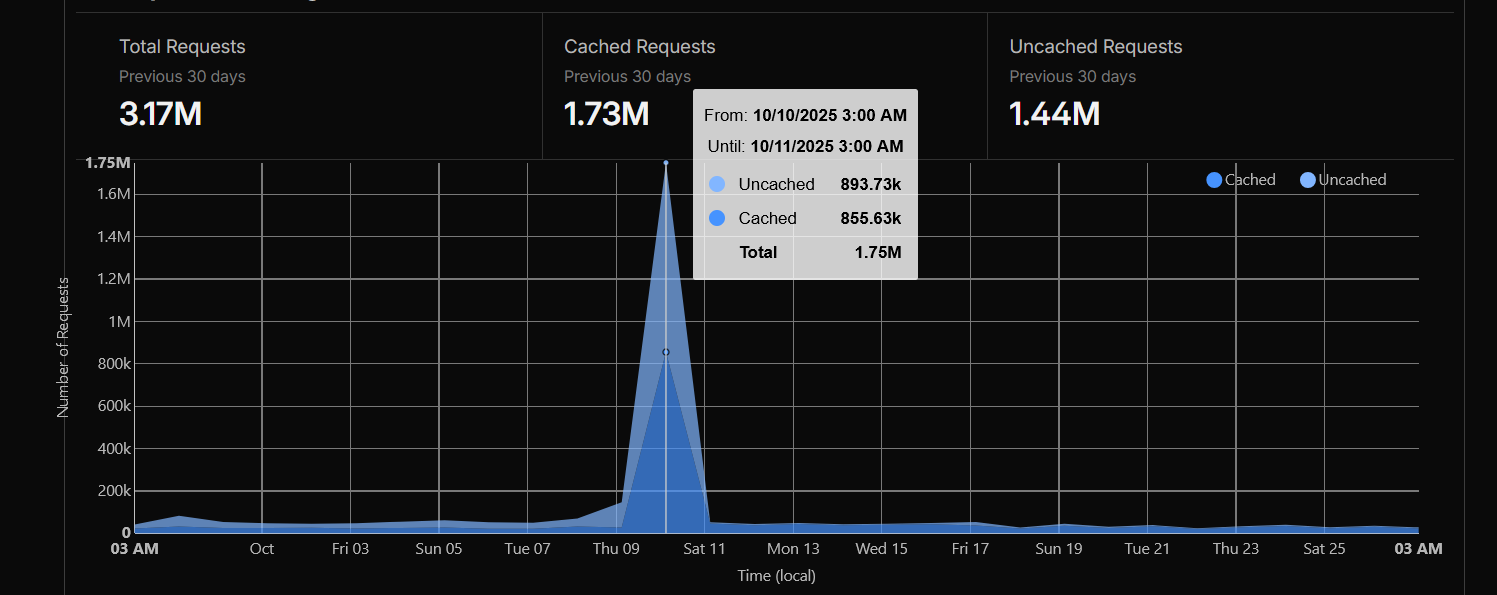This screenshot has width=1497, height=595.
Task: Select the Cached Requests 1.73M value
Action: tap(606, 114)
